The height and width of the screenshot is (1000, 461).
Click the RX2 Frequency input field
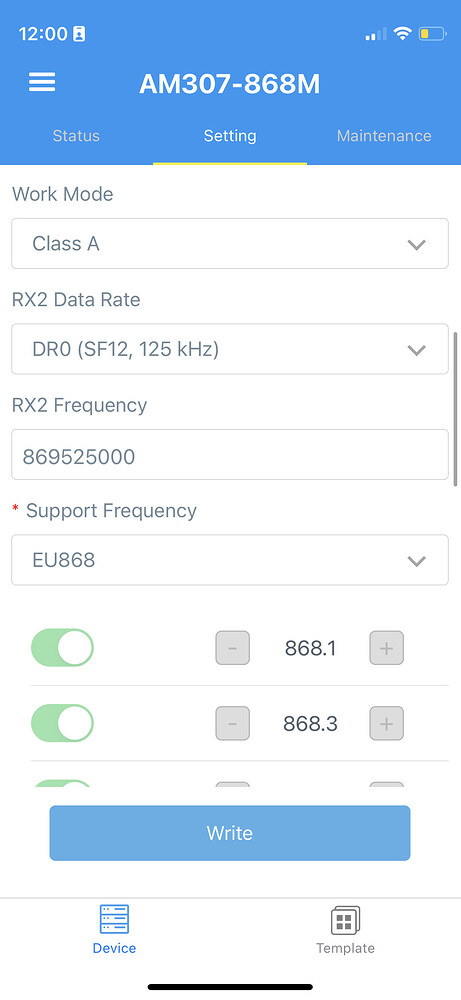pos(230,455)
